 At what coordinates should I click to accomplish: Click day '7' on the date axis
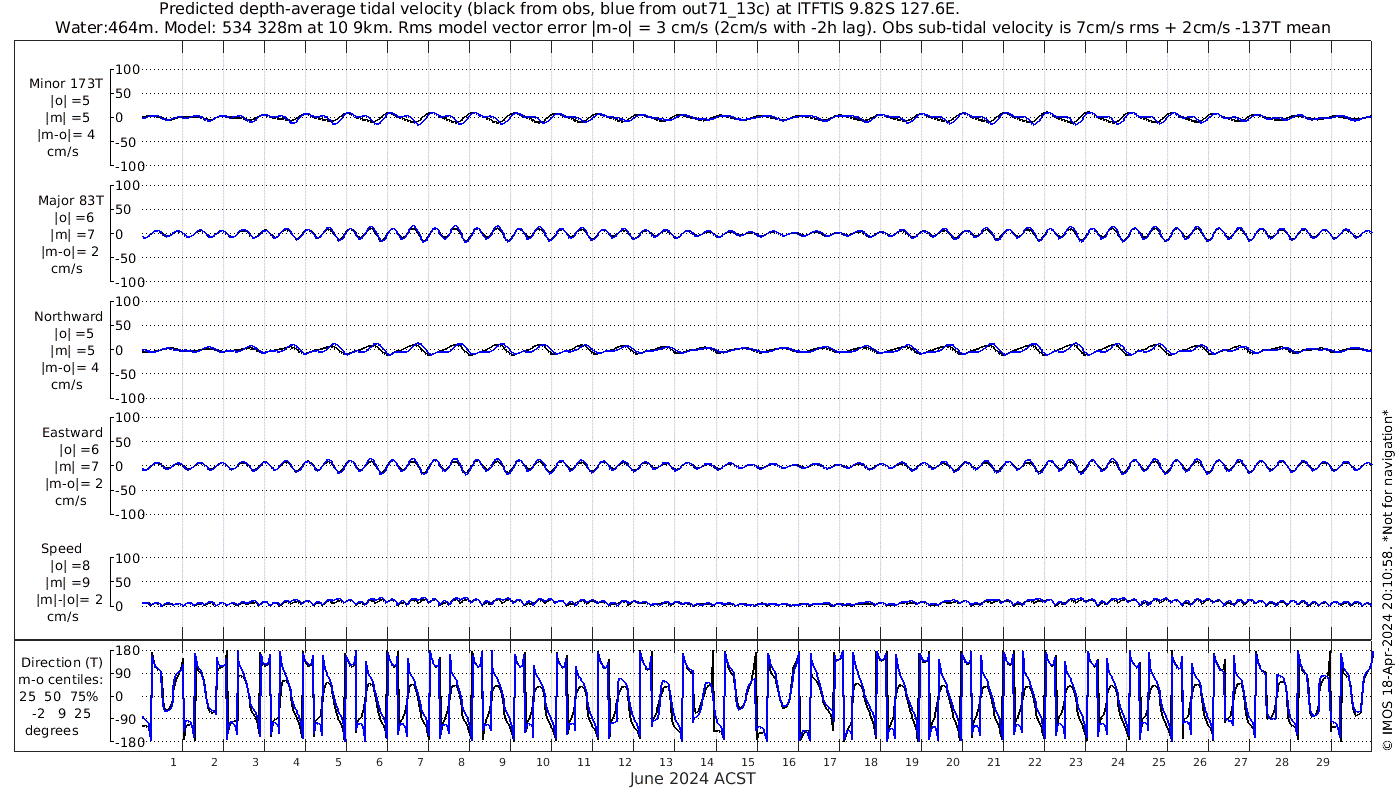point(420,761)
